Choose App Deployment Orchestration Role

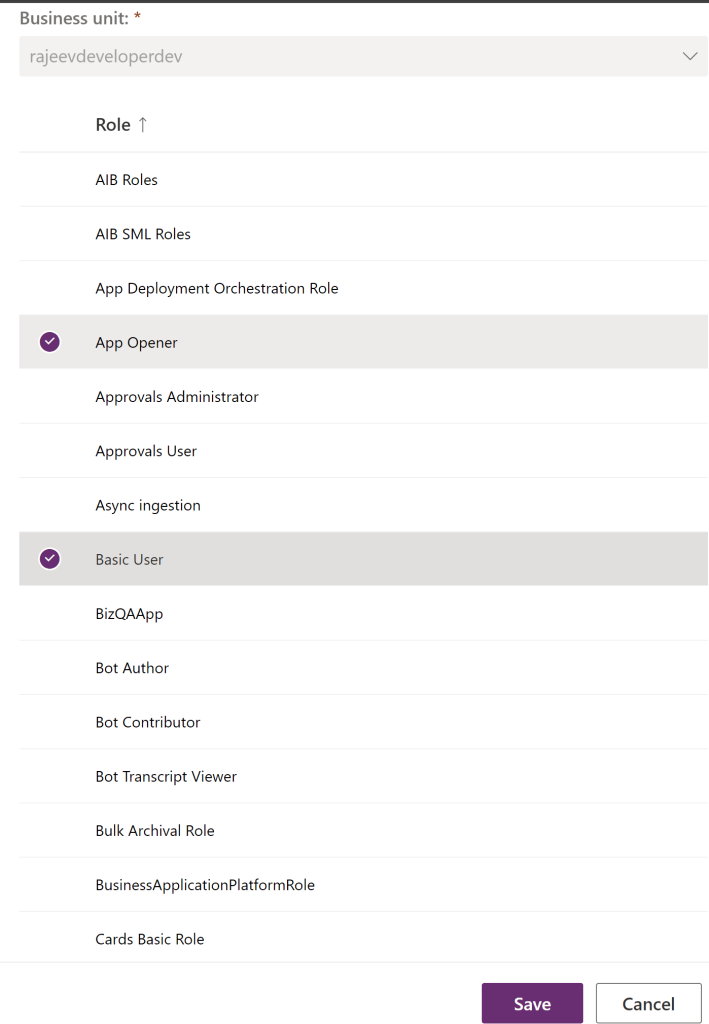tap(217, 288)
